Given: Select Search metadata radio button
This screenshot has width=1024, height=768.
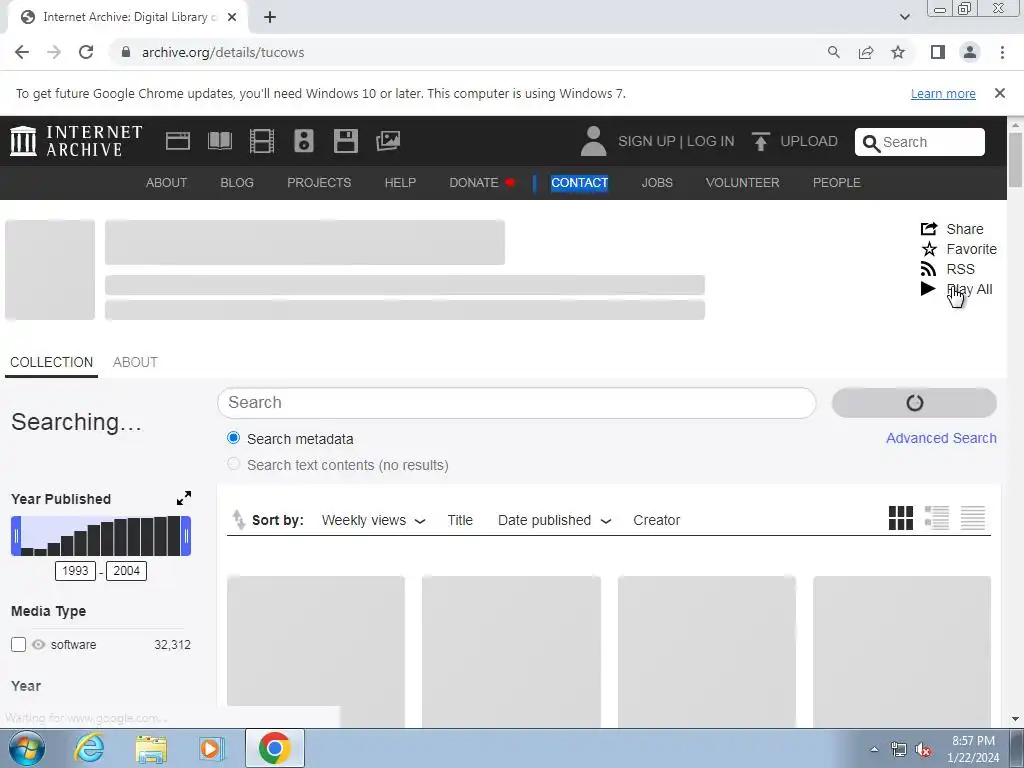Looking at the screenshot, I should click(x=233, y=438).
